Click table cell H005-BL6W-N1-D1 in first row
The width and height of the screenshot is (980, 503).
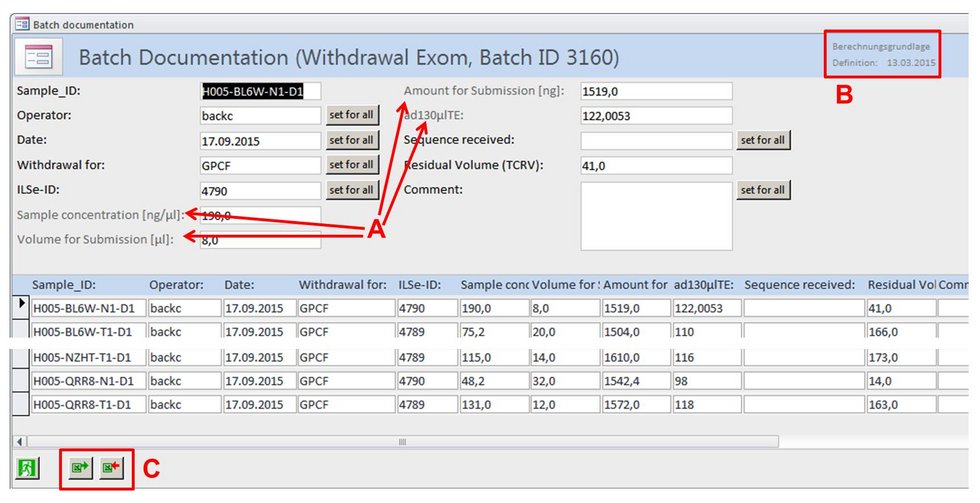pos(89,308)
